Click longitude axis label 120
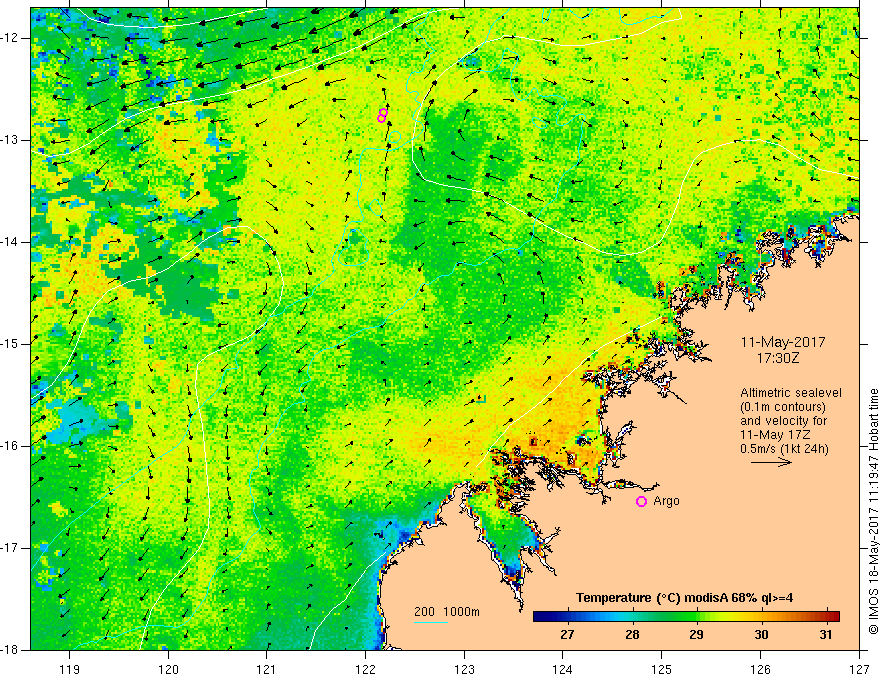The image size is (880, 680). click(168, 669)
